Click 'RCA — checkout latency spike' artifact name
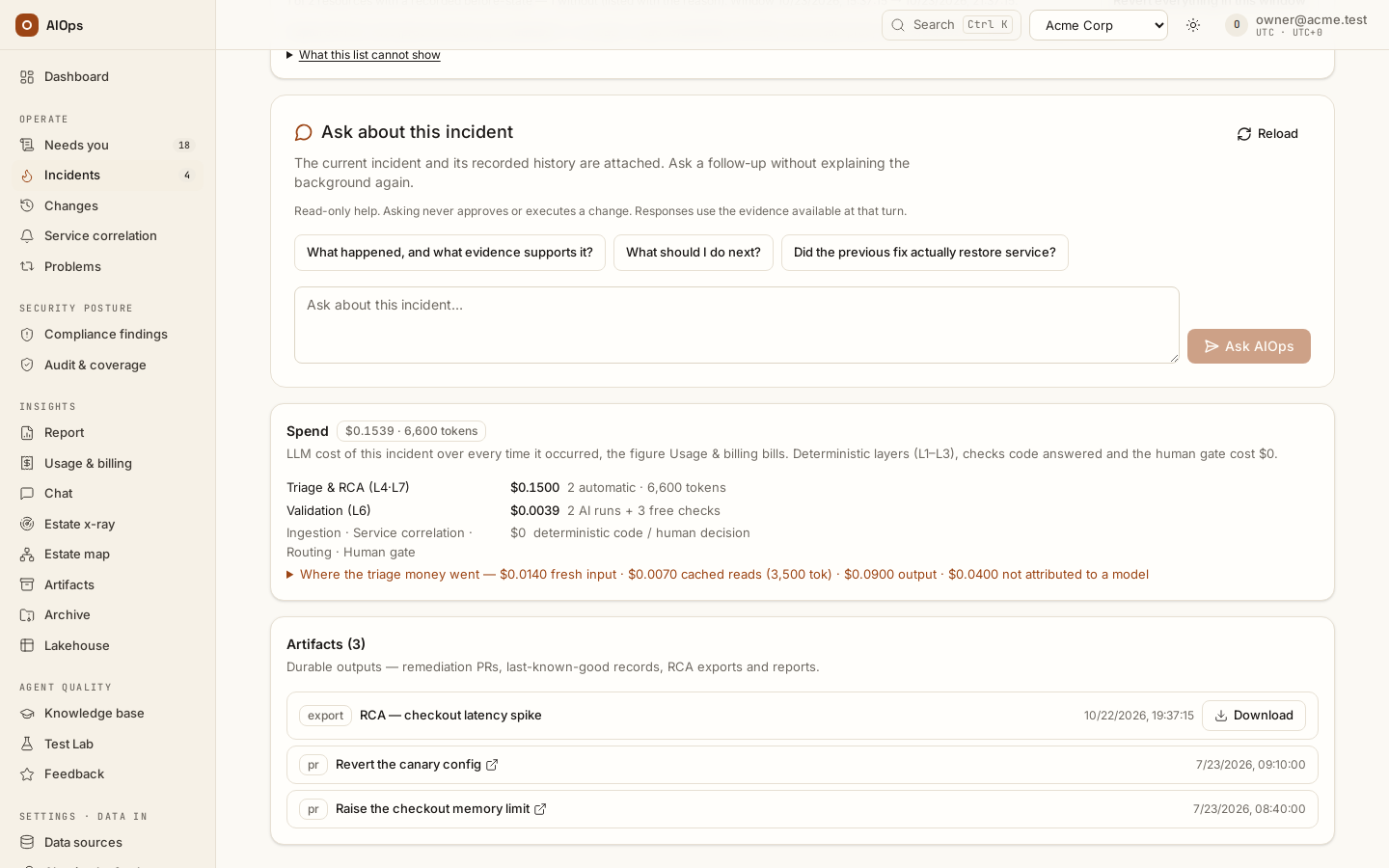The height and width of the screenshot is (868, 1389). [450, 716]
